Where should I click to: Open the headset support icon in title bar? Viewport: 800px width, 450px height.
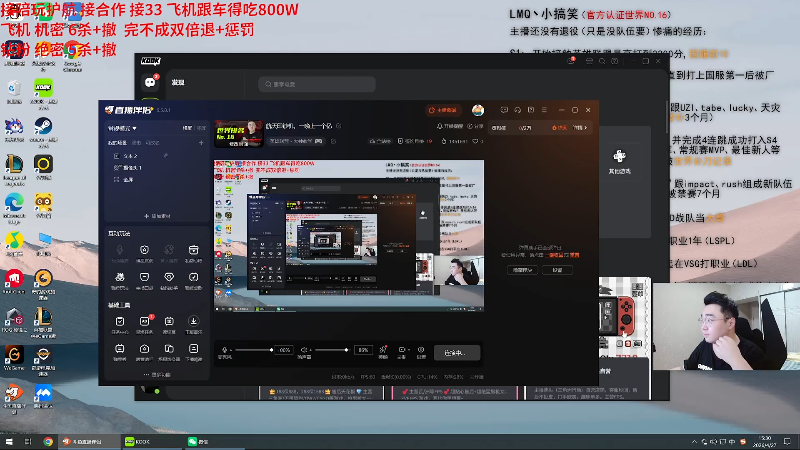tap(517, 110)
